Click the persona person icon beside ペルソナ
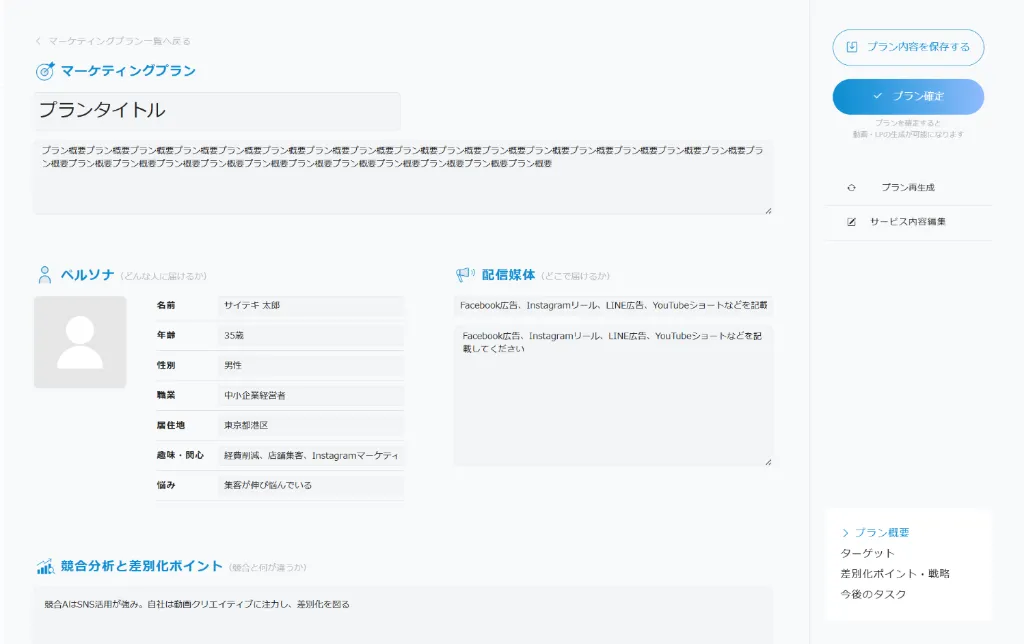Image resolution: width=1024 pixels, height=644 pixels. tap(44, 275)
